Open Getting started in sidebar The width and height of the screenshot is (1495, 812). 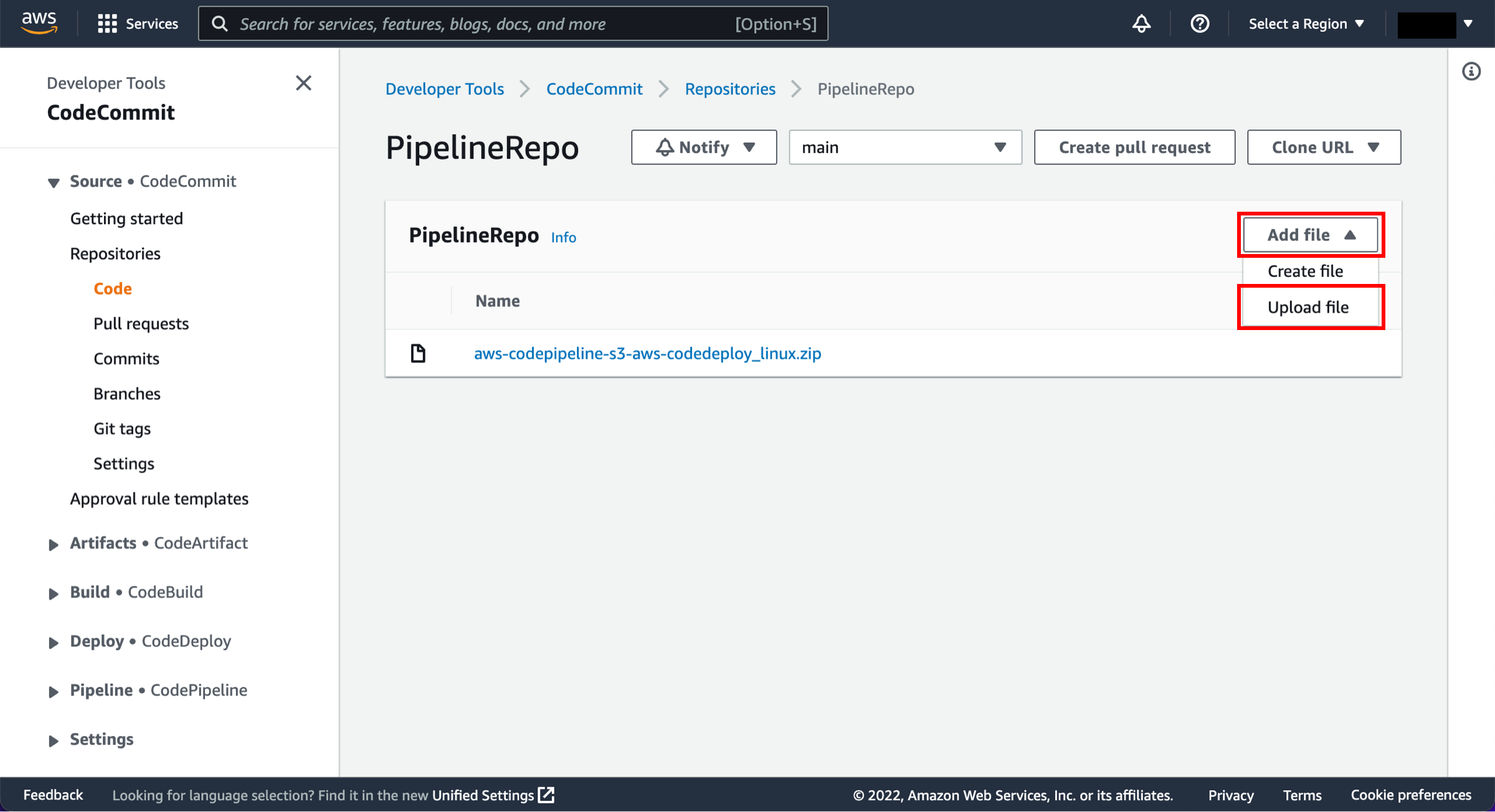126,219
